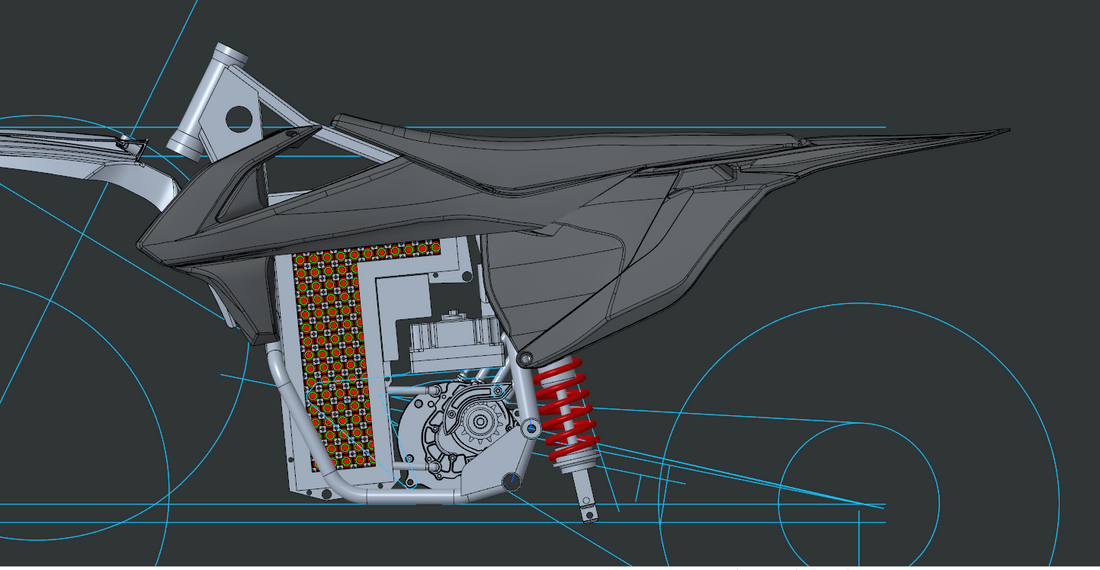Select the round electric motor housing
The width and height of the screenshot is (1100, 570).
point(450,430)
